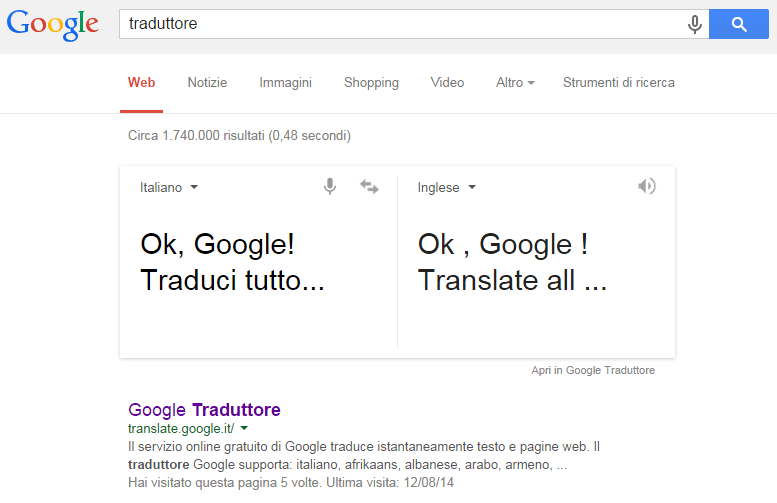Expand the Altro menu
The width and height of the screenshot is (777, 503).
(515, 82)
